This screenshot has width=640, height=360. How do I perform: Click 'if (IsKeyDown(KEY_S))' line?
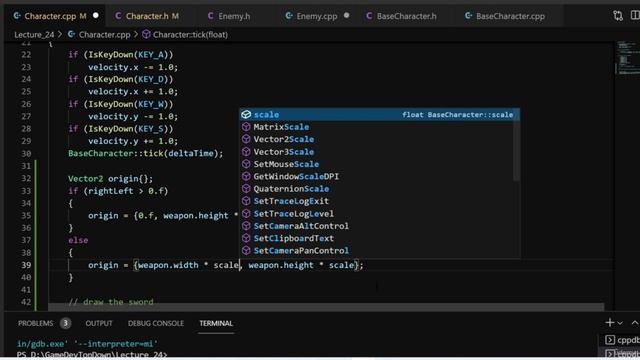click(120, 129)
